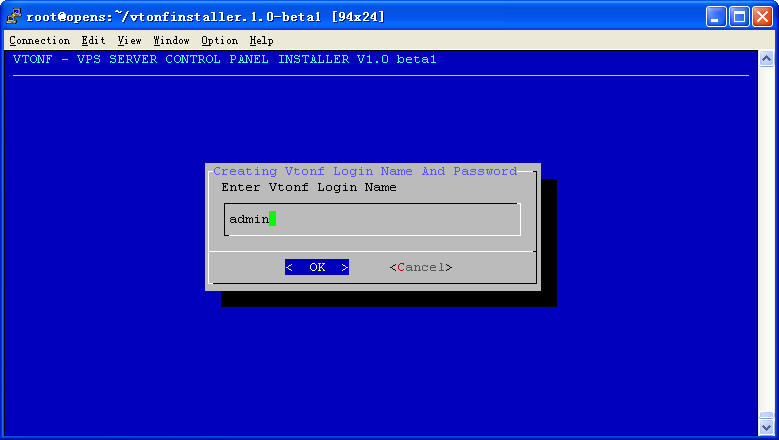Open the Connection menu
The width and height of the screenshot is (779, 440).
point(39,40)
